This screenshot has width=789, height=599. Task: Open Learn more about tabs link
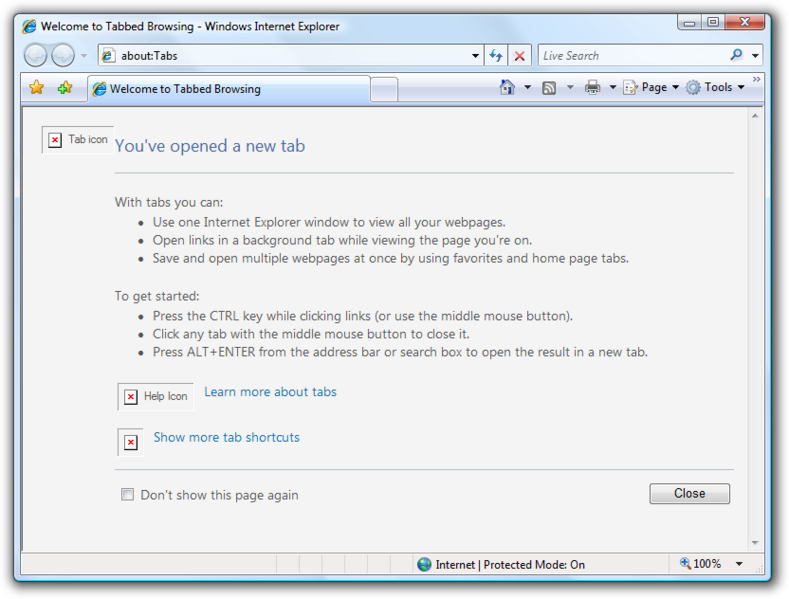(x=270, y=392)
